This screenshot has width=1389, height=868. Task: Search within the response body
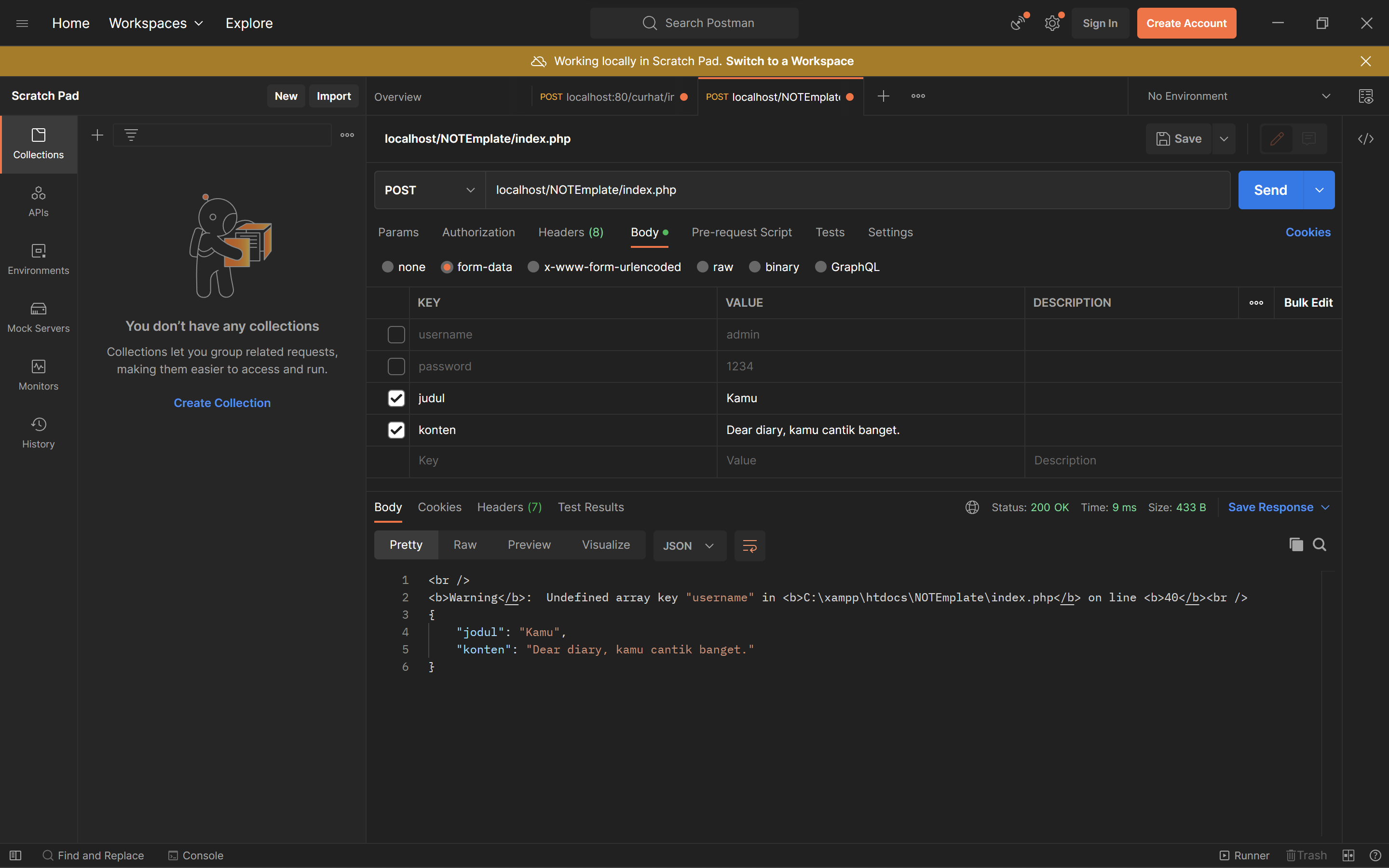(1320, 545)
